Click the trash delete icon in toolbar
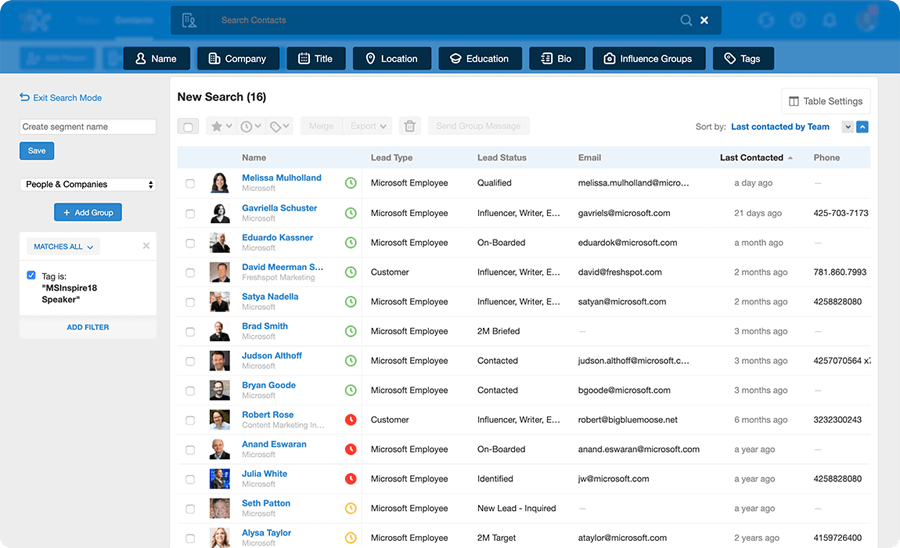The image size is (900, 548). click(410, 126)
